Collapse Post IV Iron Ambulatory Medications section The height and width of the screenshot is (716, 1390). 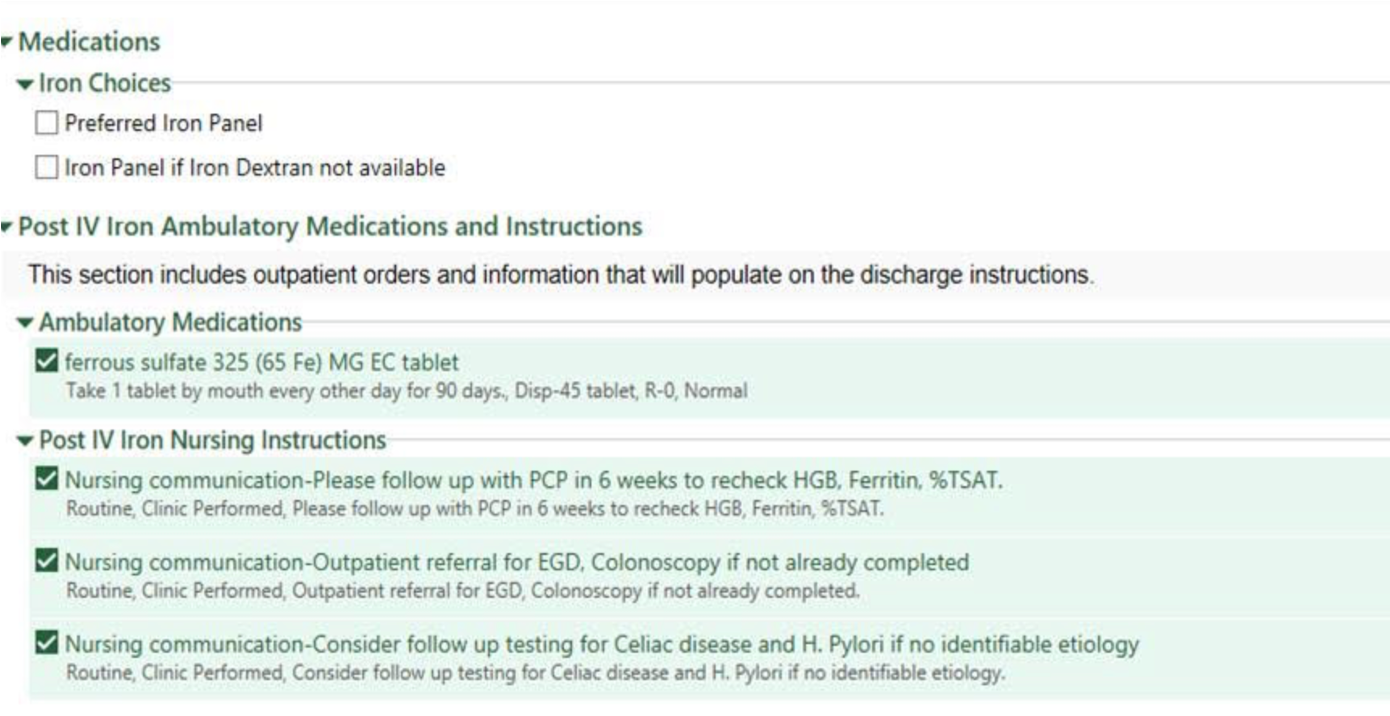click(7, 227)
